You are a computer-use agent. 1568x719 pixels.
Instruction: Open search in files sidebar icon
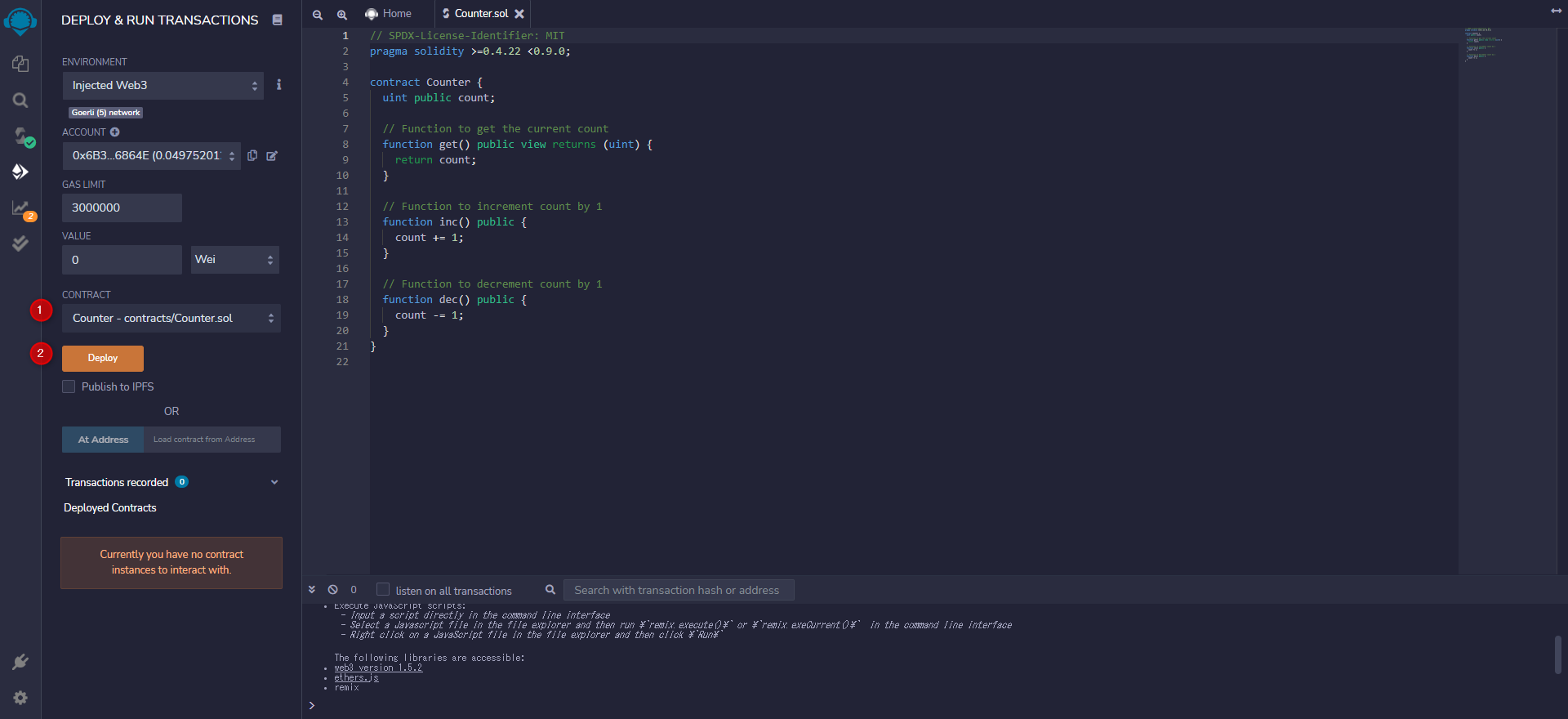point(20,100)
